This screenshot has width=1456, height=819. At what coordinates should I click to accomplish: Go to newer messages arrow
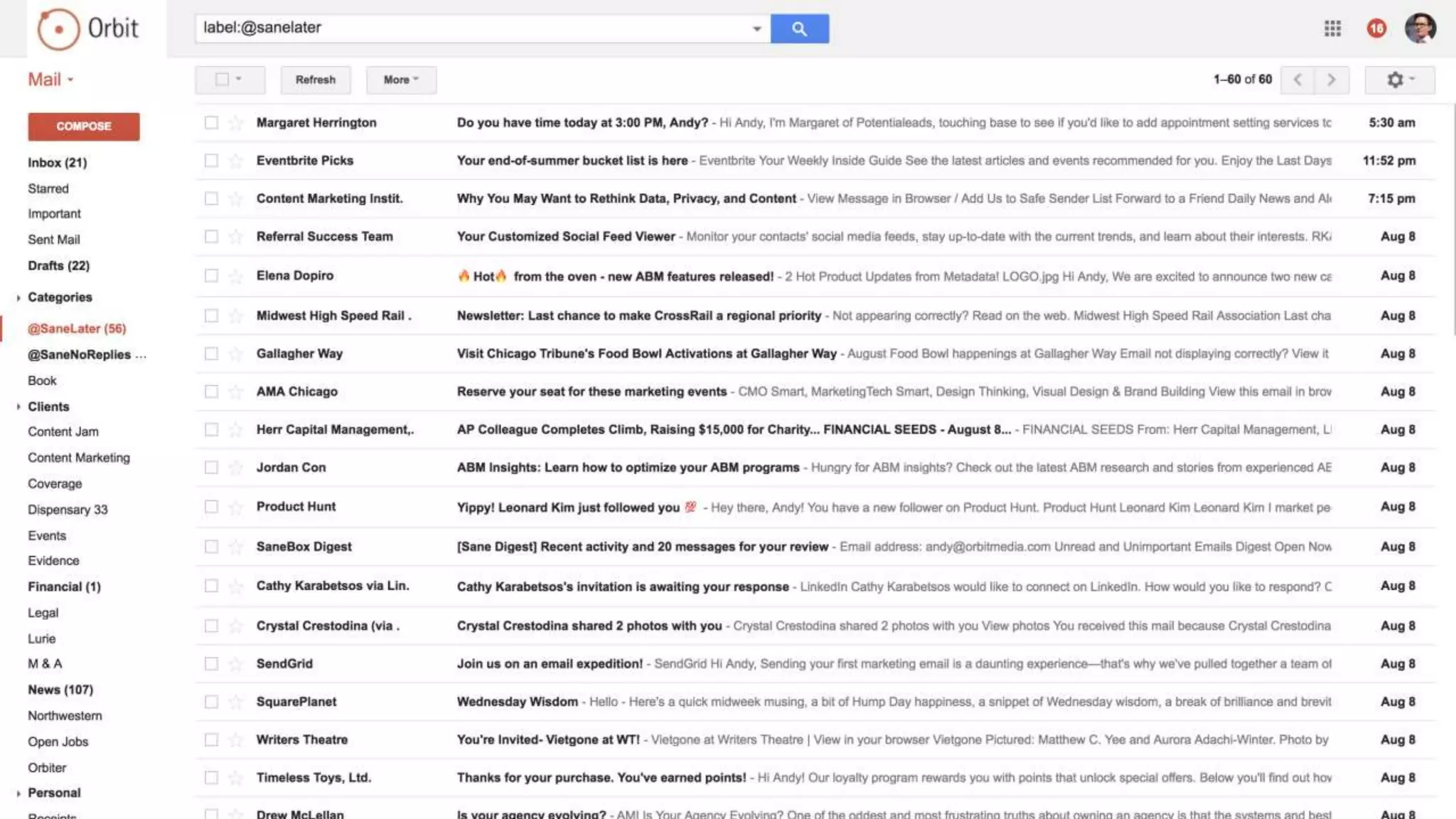point(1297,80)
